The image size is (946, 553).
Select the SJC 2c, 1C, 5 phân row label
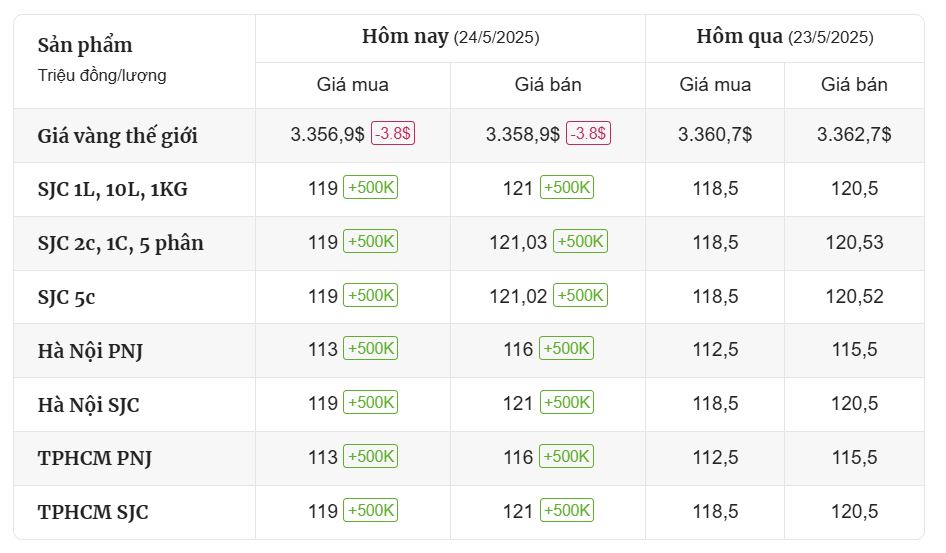pyautogui.click(x=121, y=243)
